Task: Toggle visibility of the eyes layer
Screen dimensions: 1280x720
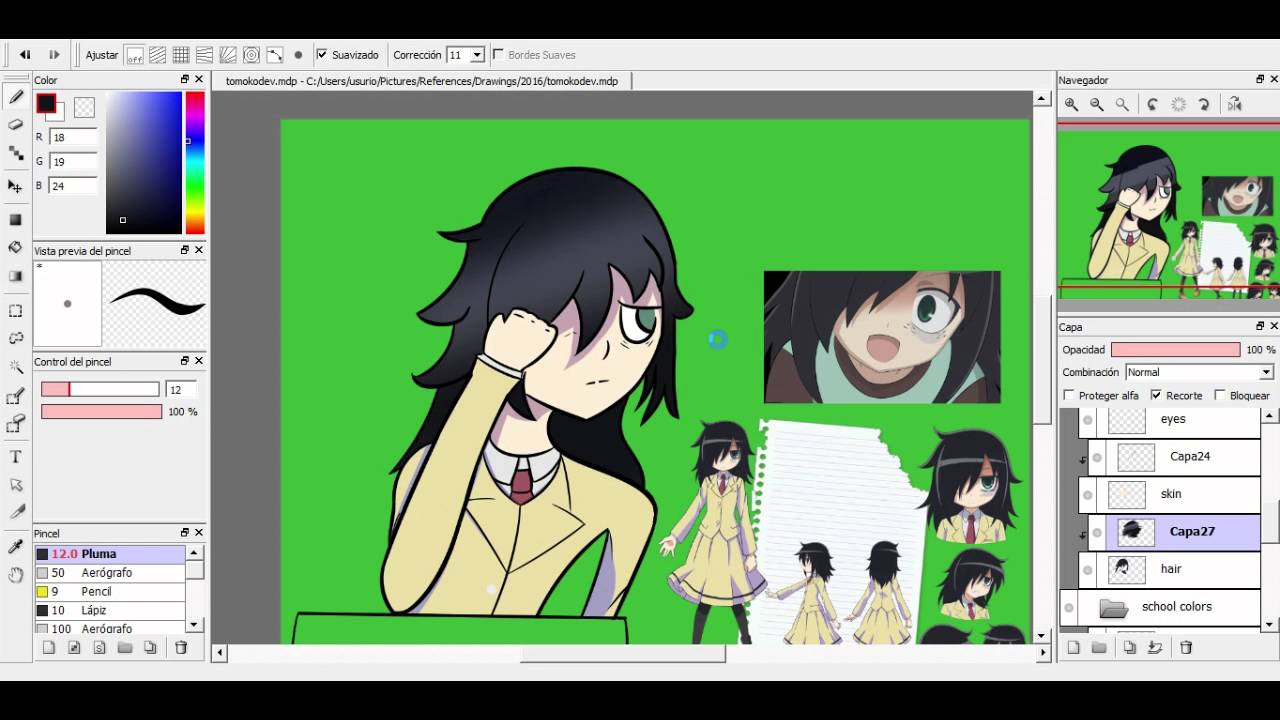Action: (x=1088, y=420)
